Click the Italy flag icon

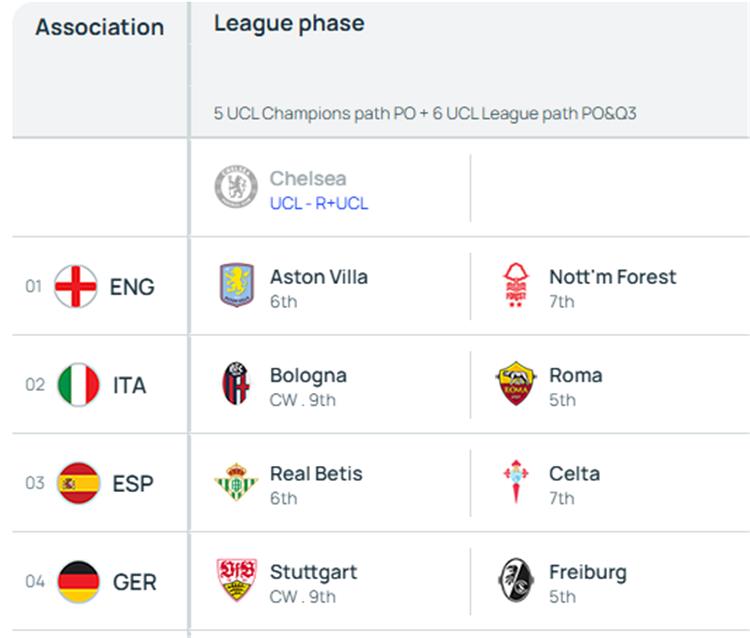(x=78, y=385)
